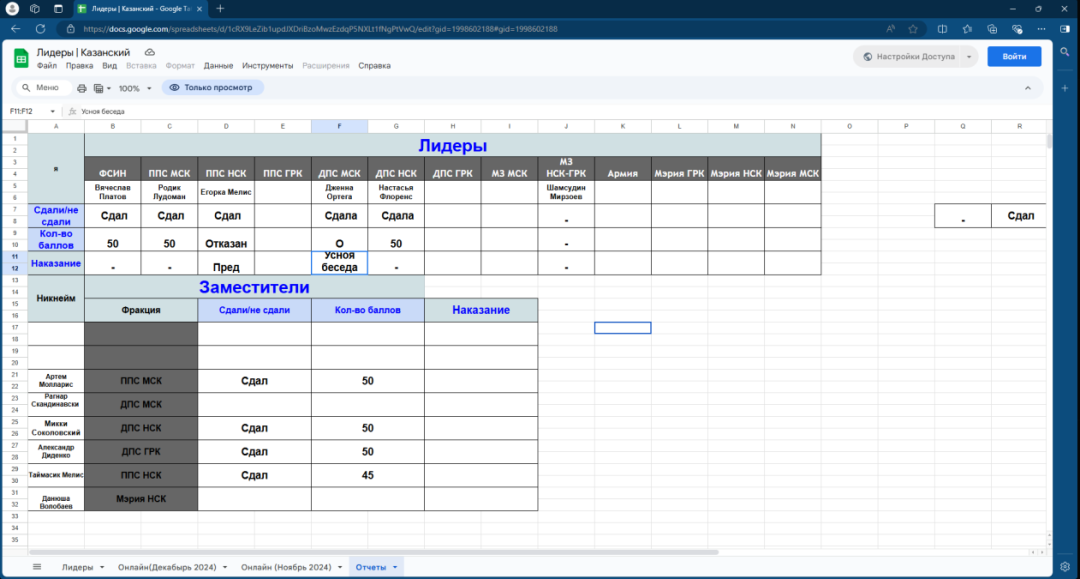Open the Файл menu
1080x579 pixels.
pyautogui.click(x=47, y=66)
